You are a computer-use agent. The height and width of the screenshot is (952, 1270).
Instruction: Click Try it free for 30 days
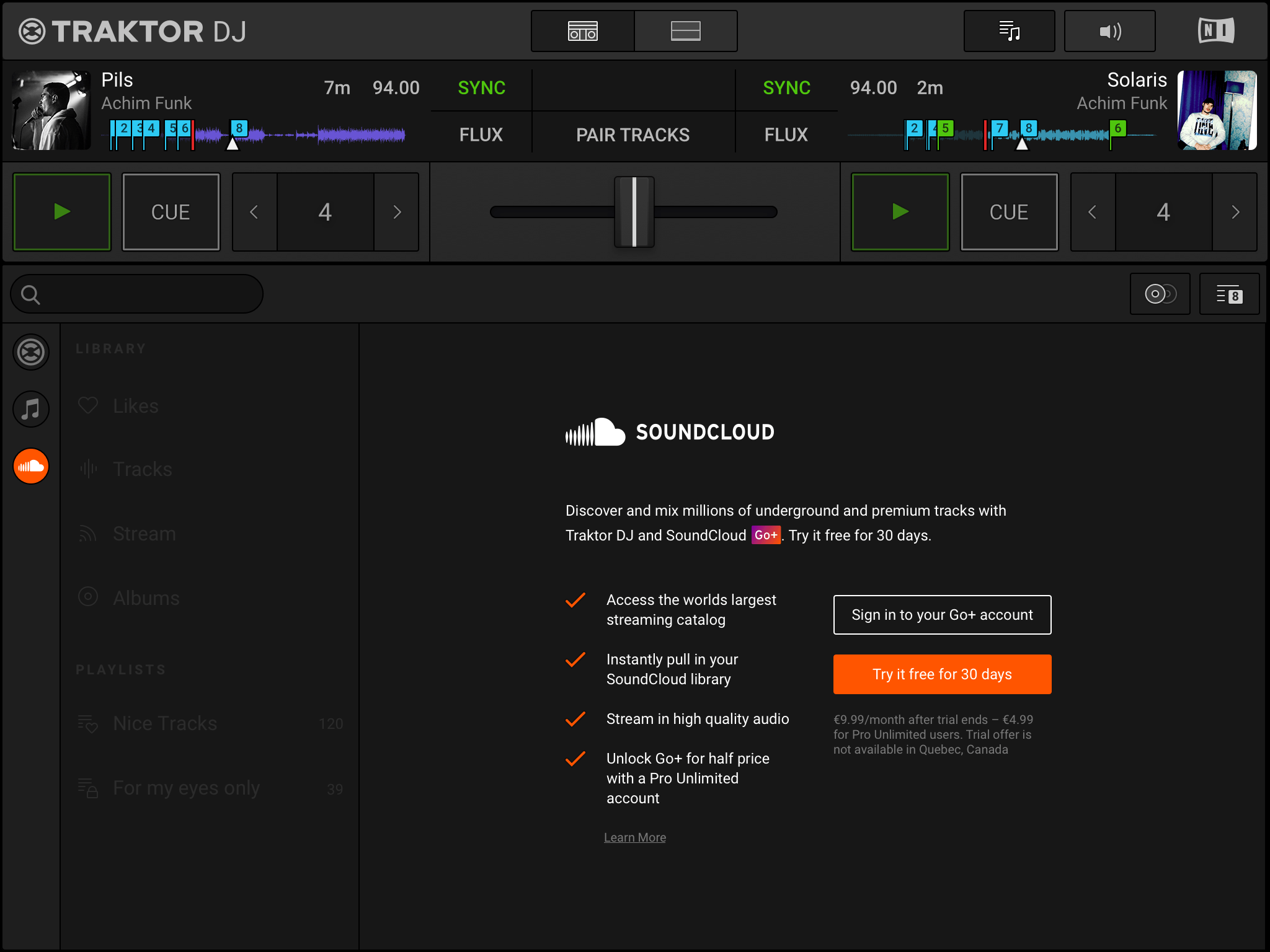coord(942,674)
